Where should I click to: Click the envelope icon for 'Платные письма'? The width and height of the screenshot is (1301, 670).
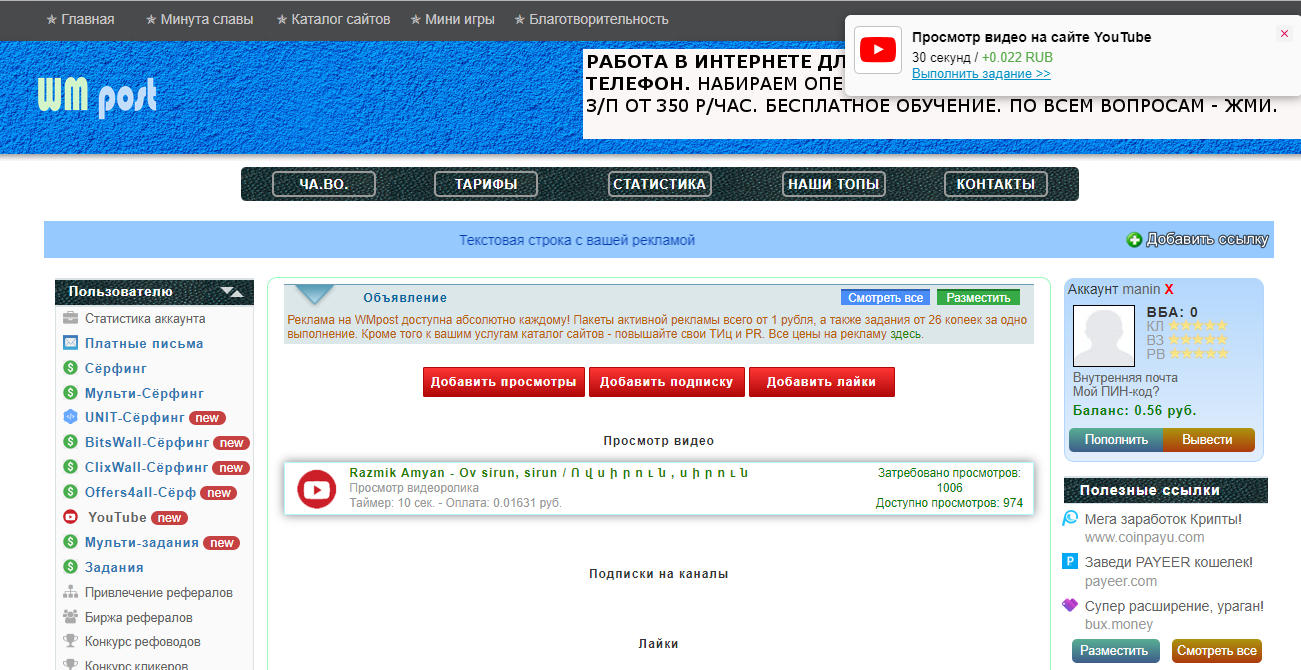[71, 343]
